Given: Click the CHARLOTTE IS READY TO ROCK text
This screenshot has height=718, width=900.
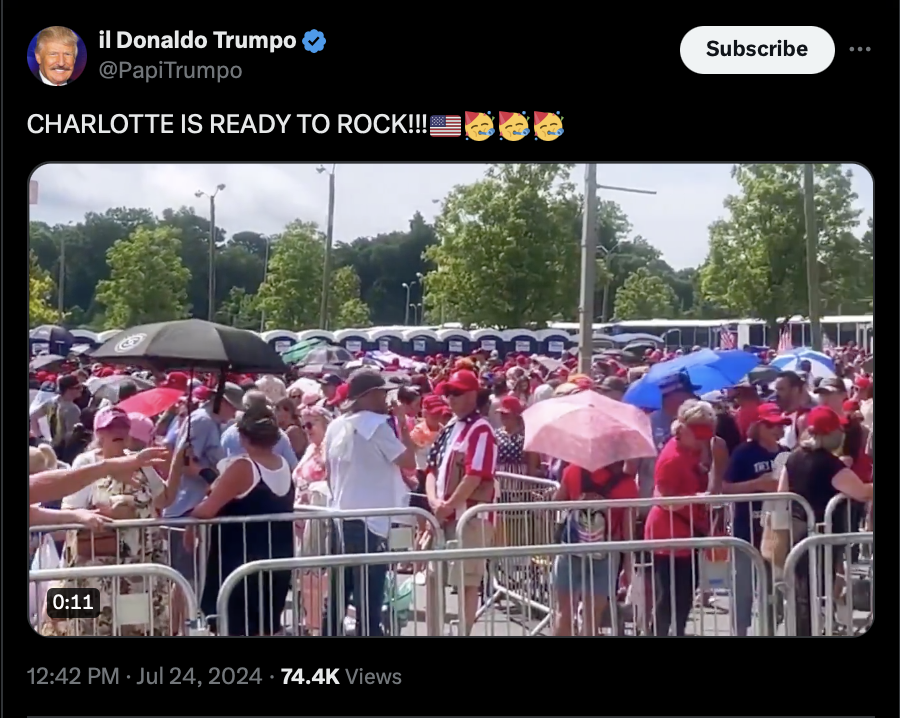Looking at the screenshot, I should point(227,124).
